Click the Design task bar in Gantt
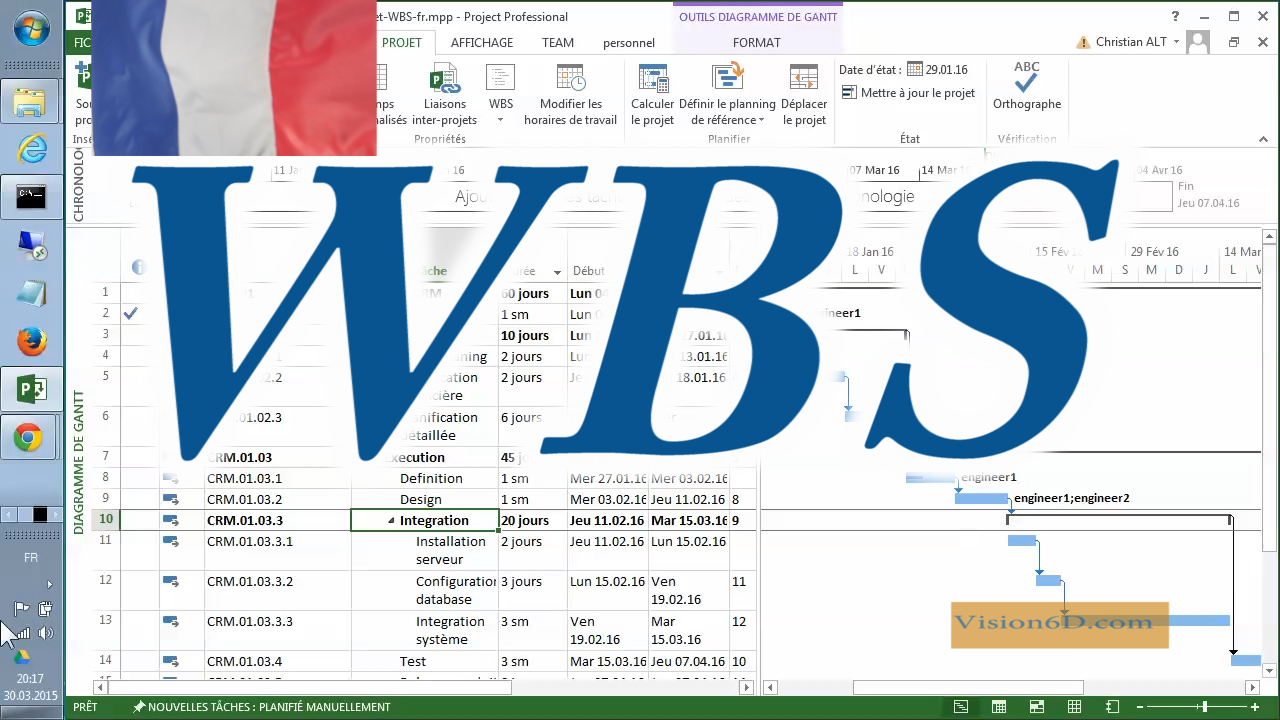This screenshot has height=720, width=1280. tap(982, 498)
